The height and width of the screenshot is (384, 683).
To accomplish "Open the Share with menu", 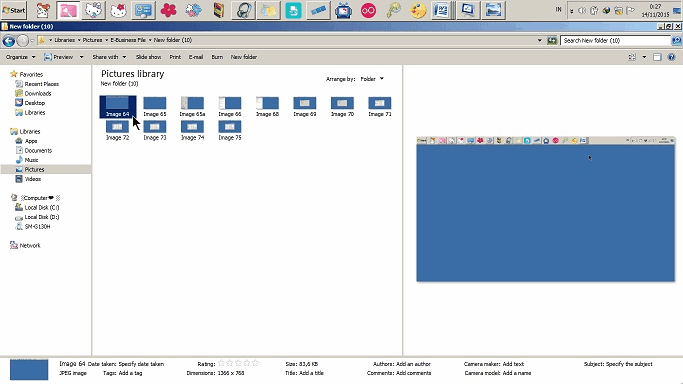I will [109, 57].
